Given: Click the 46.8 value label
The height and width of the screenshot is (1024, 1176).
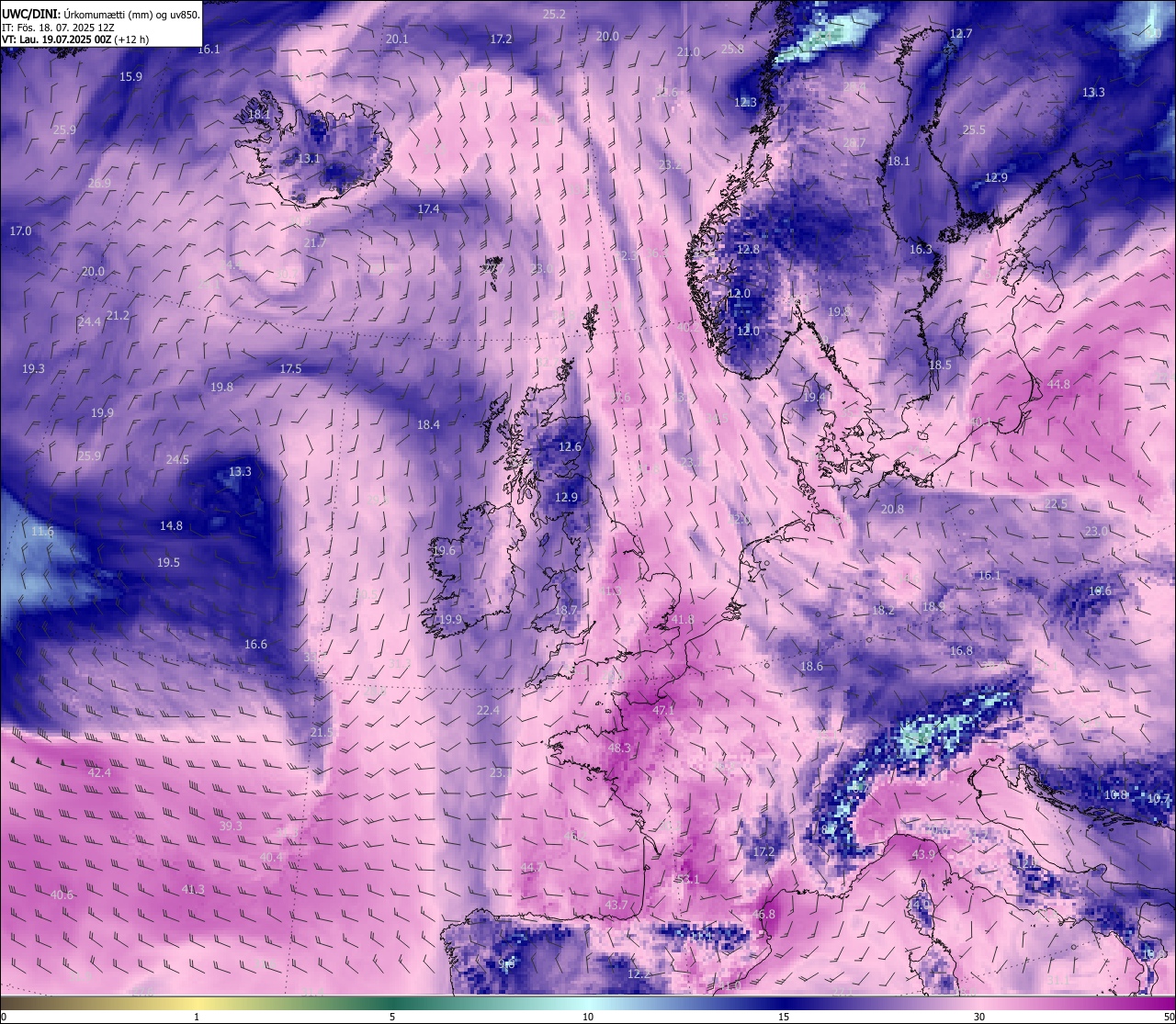Looking at the screenshot, I should (x=763, y=915).
